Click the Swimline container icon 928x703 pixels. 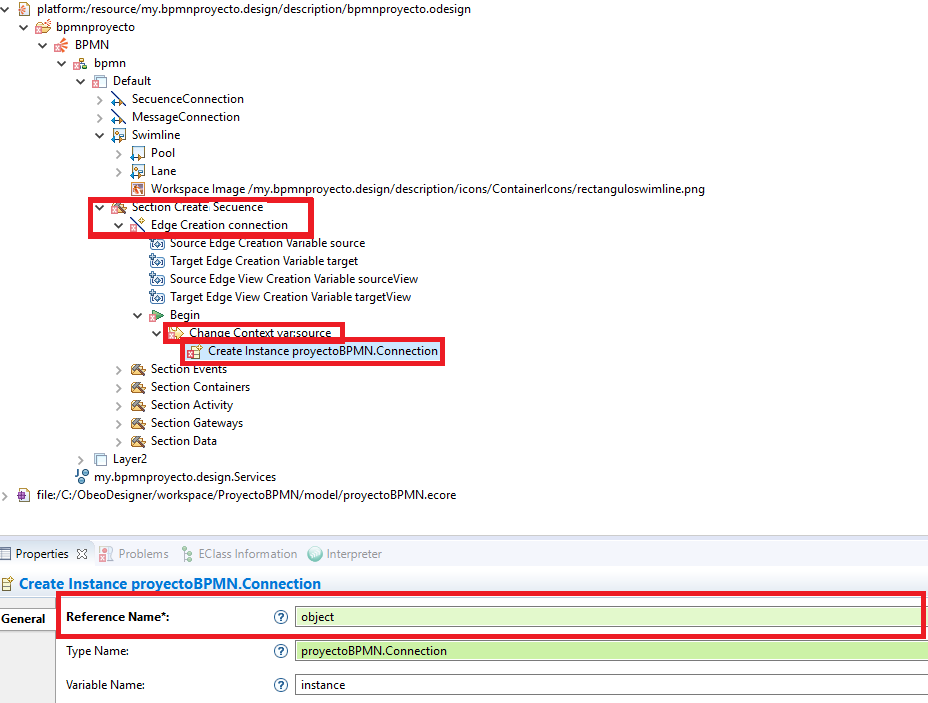click(118, 135)
